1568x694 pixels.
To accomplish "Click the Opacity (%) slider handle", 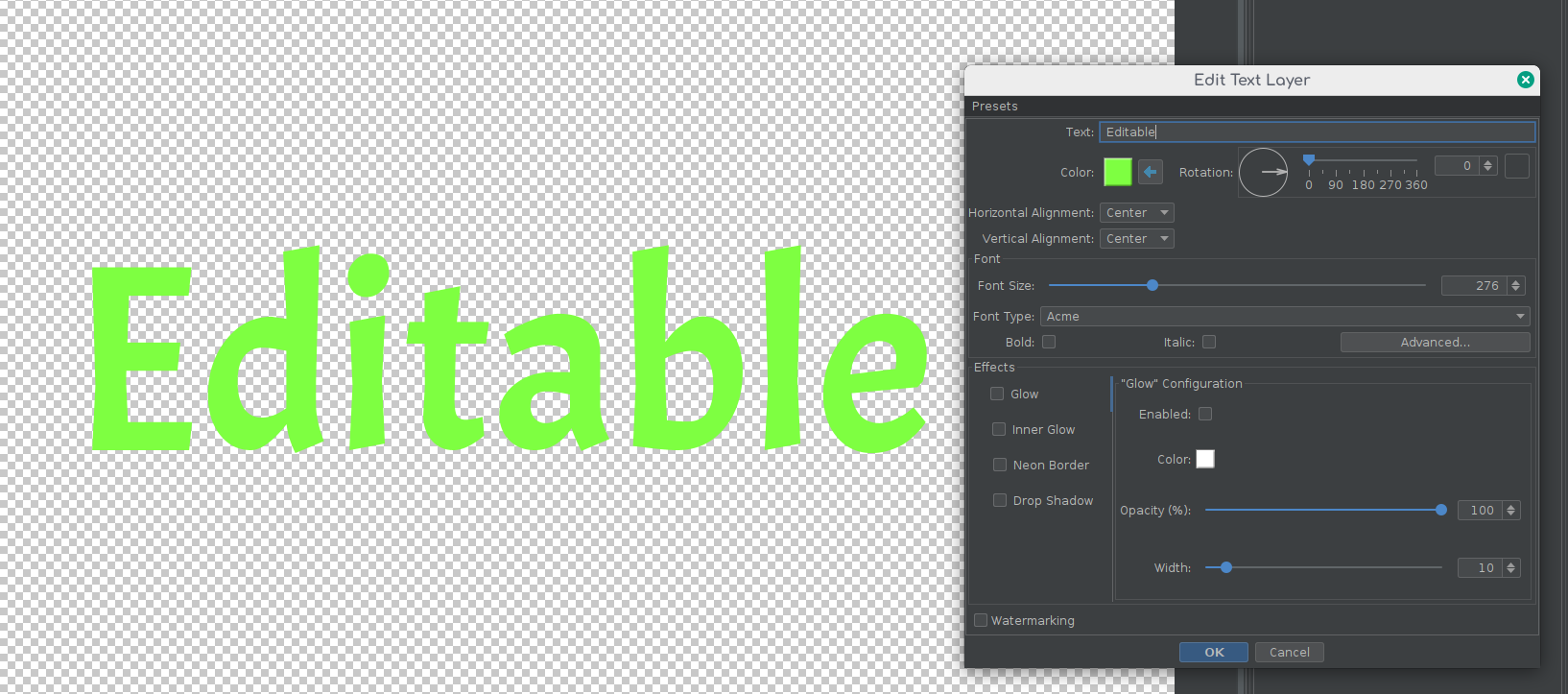I will pyautogui.click(x=1441, y=510).
